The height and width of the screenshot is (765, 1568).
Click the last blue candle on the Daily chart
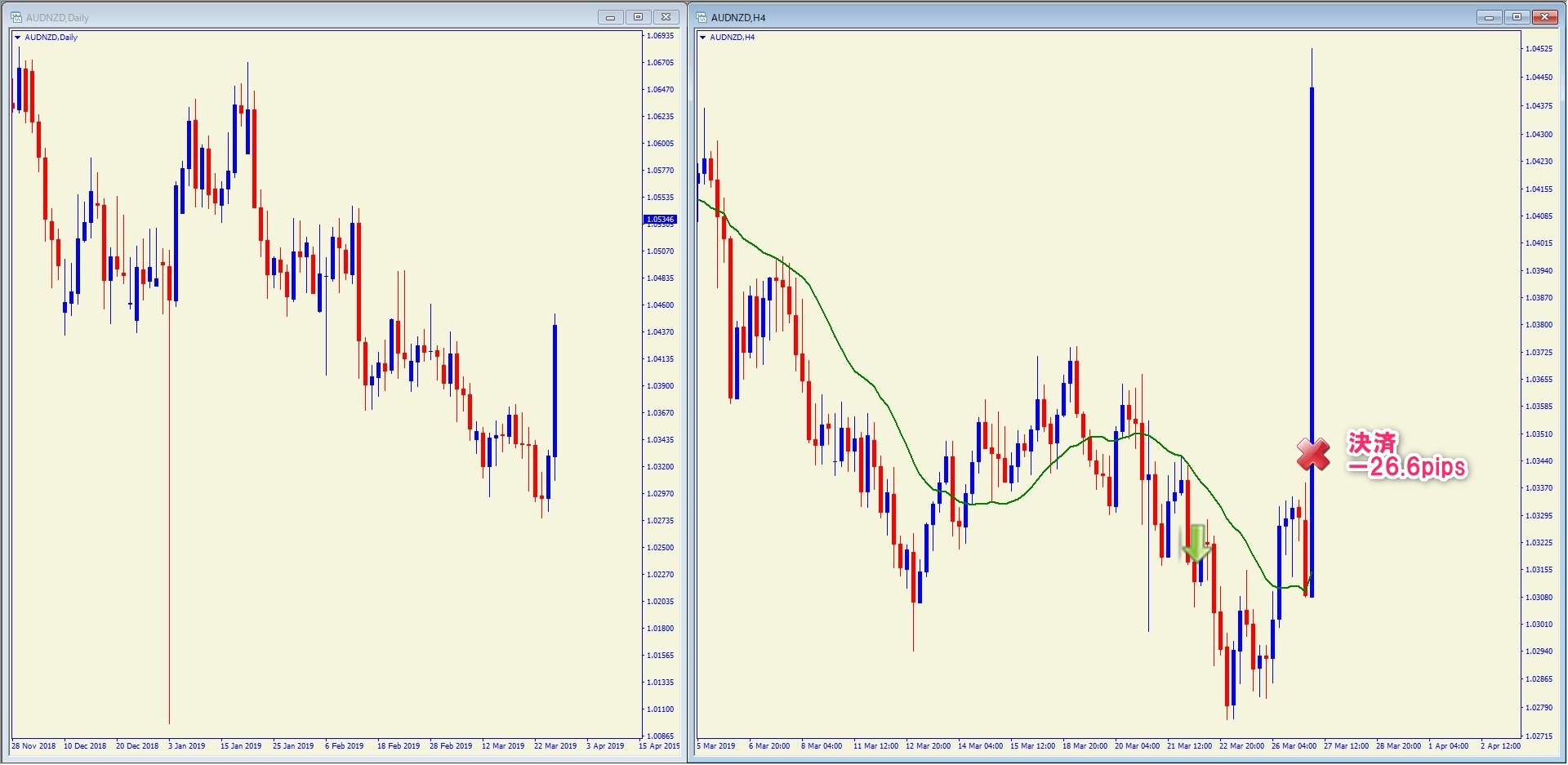click(555, 392)
